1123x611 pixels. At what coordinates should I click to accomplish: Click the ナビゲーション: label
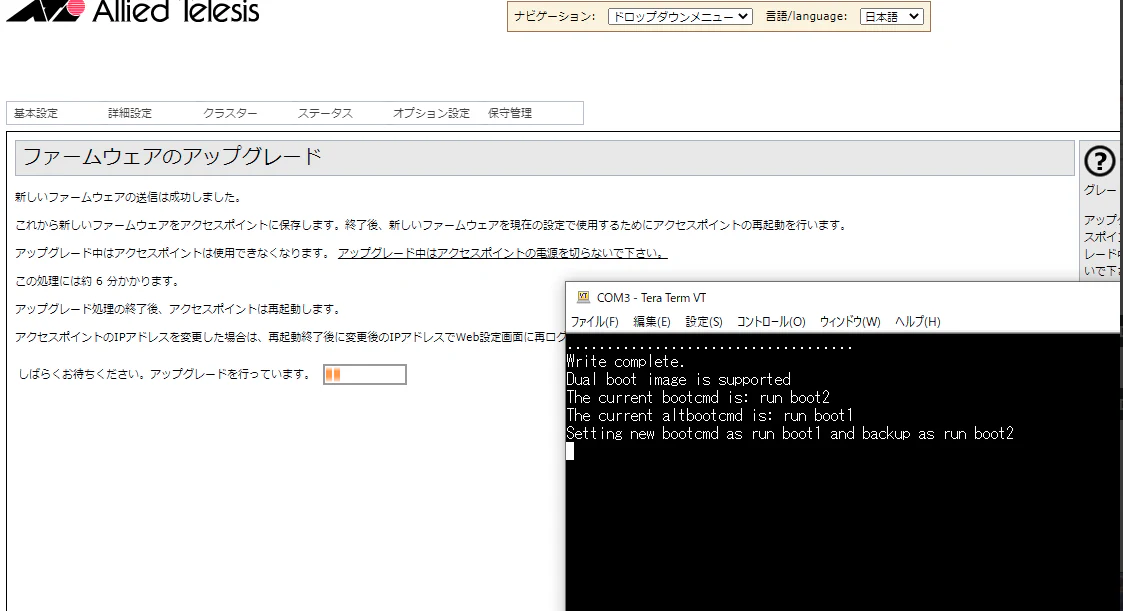click(554, 16)
